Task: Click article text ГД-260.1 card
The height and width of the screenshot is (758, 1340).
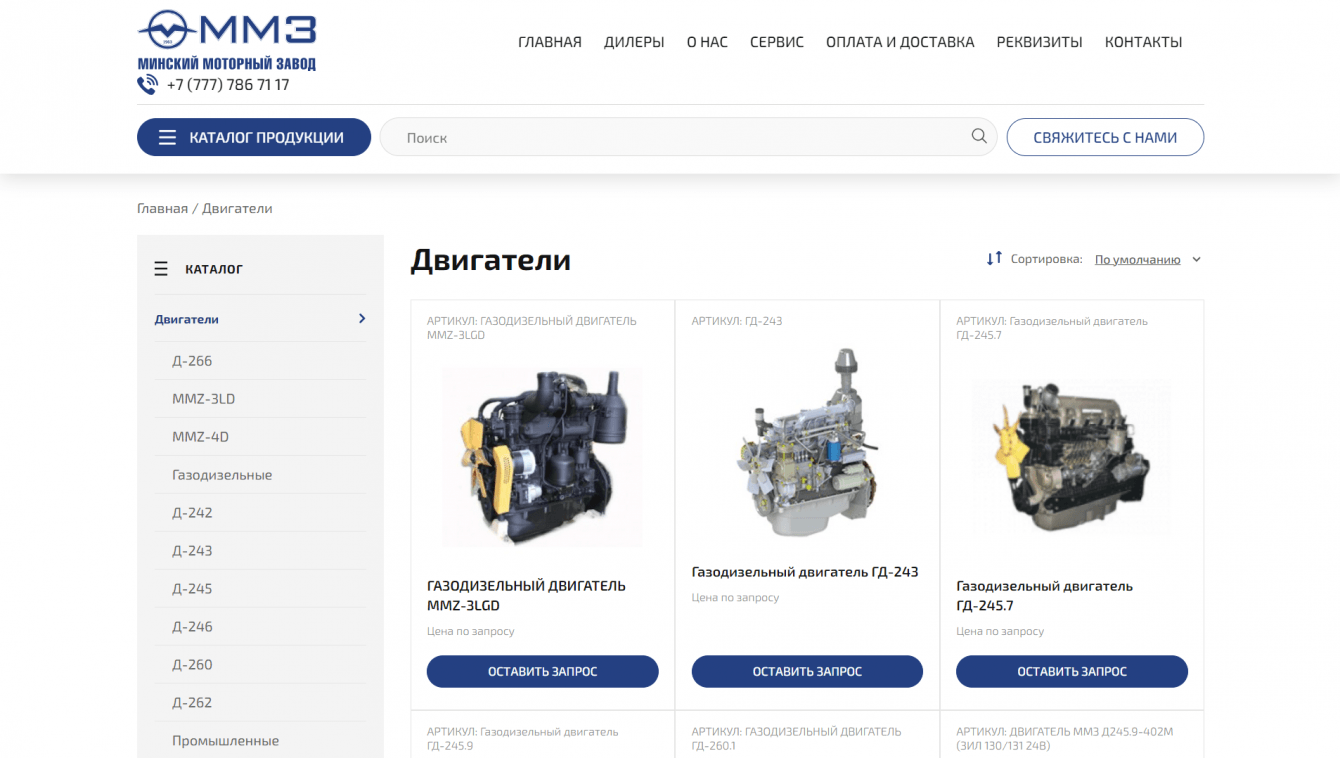Action: (x=796, y=738)
